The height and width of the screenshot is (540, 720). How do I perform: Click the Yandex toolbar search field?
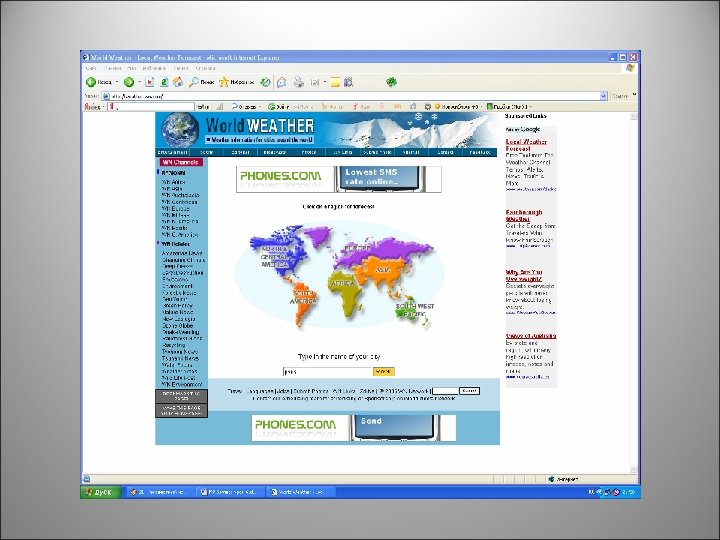151,107
